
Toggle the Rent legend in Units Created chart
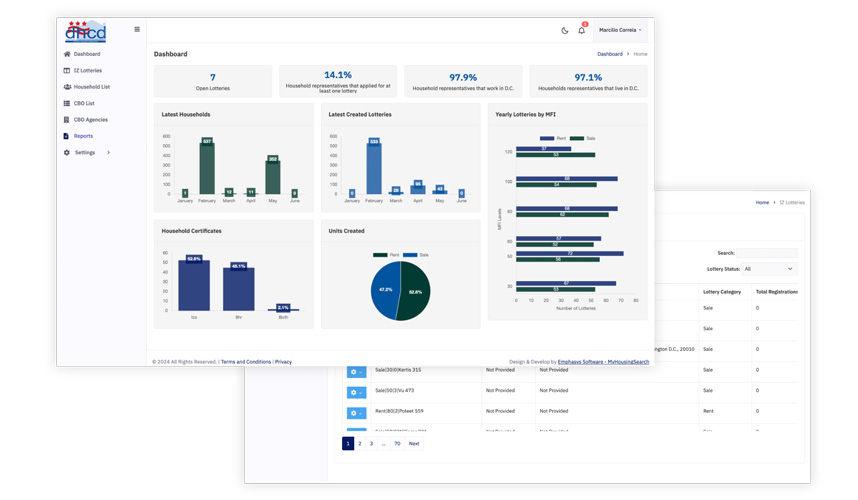[x=381, y=255]
